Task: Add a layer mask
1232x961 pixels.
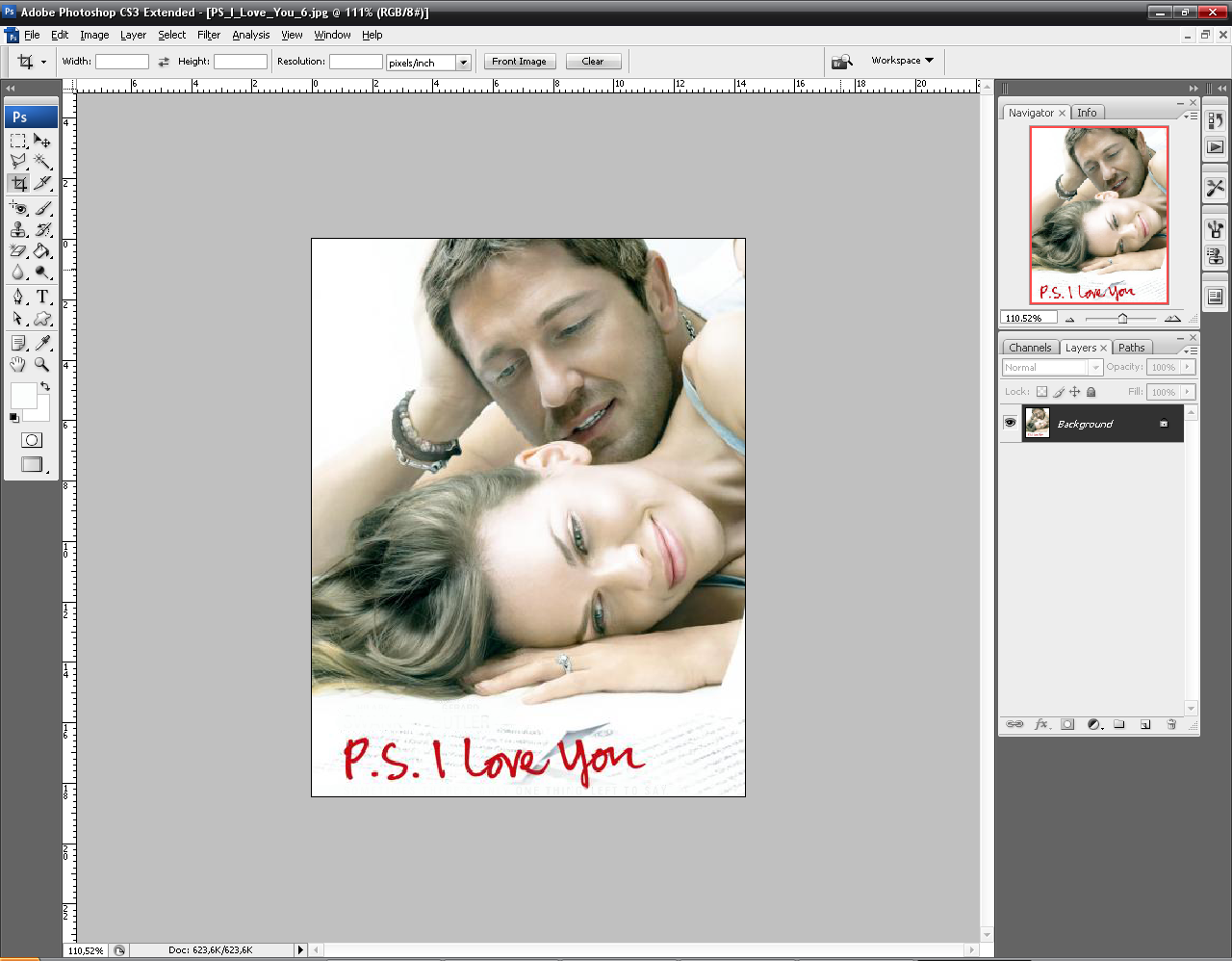Action: [1067, 724]
